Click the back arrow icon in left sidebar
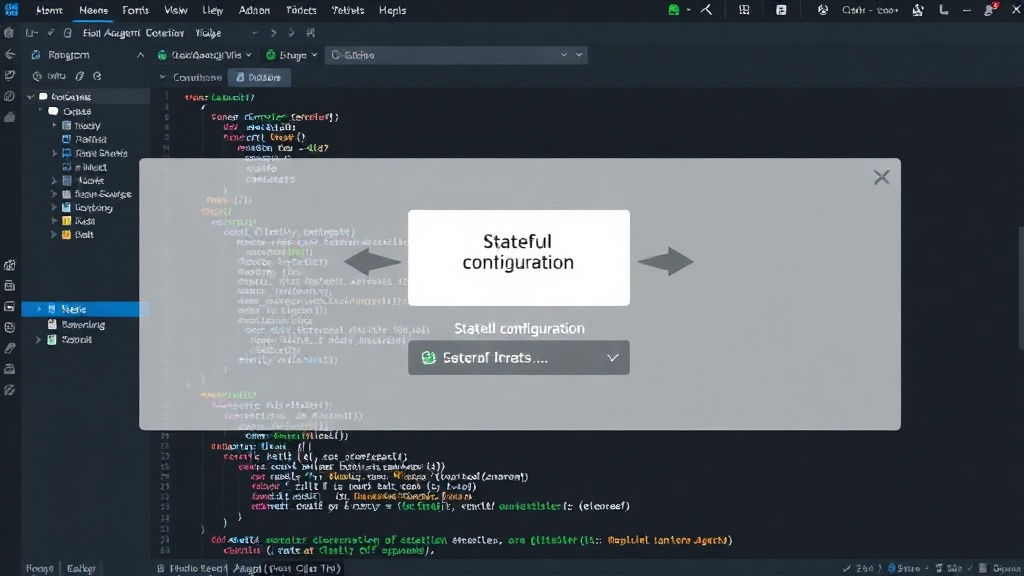Viewport: 1024px width, 576px height. point(10,55)
